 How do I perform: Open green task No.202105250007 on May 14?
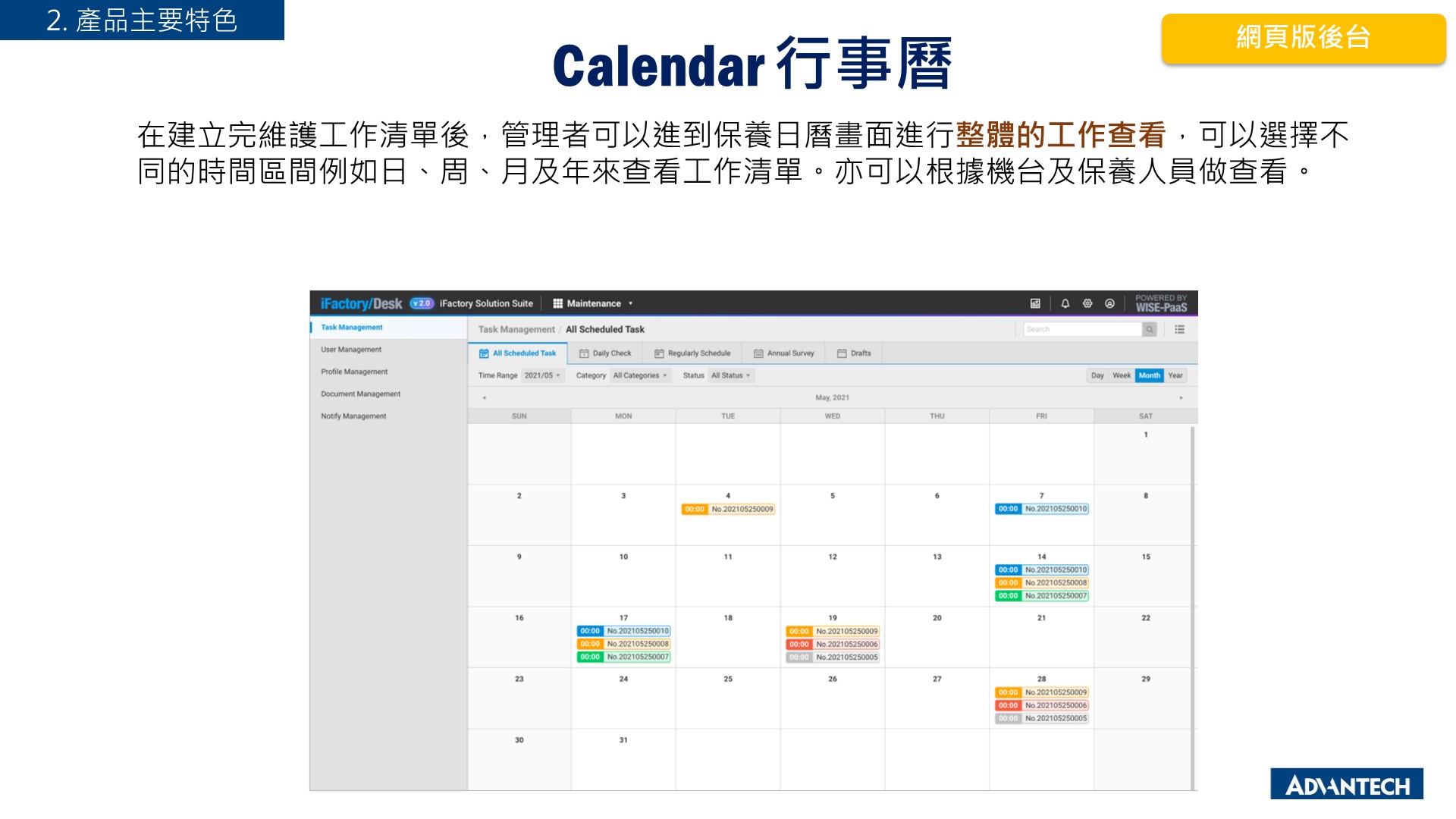point(1042,596)
